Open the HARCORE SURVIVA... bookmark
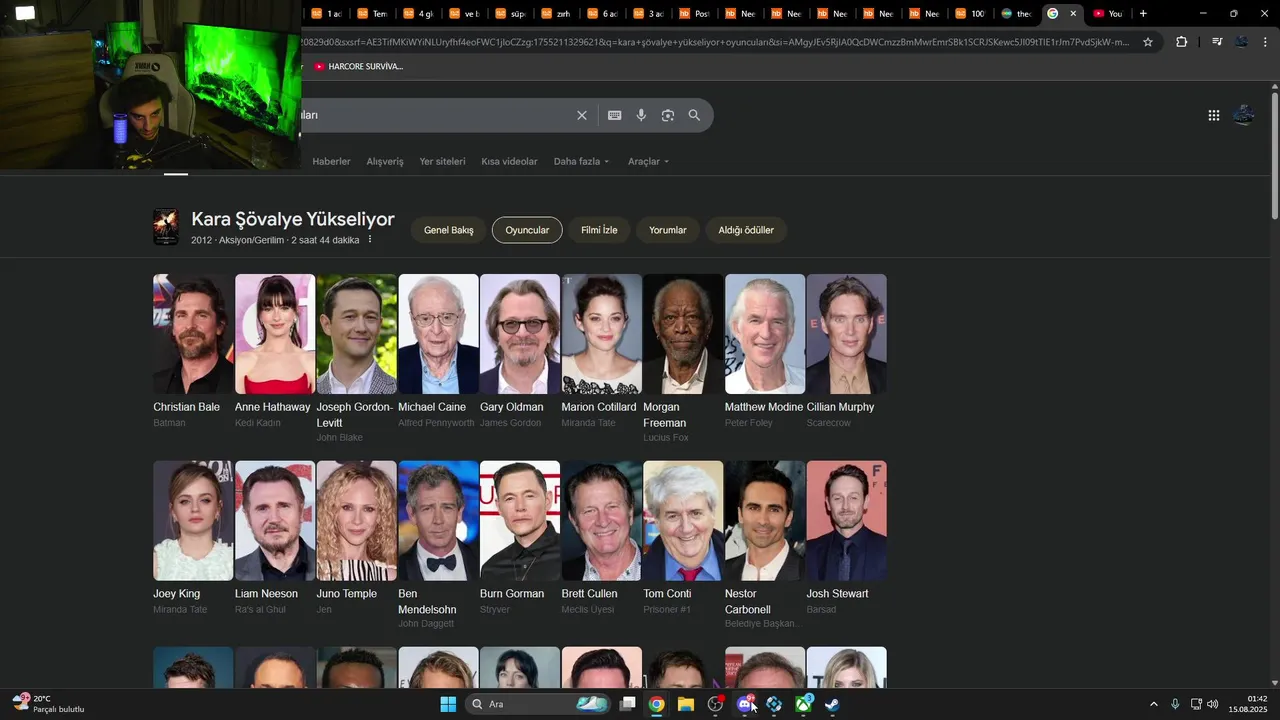 (x=358, y=67)
